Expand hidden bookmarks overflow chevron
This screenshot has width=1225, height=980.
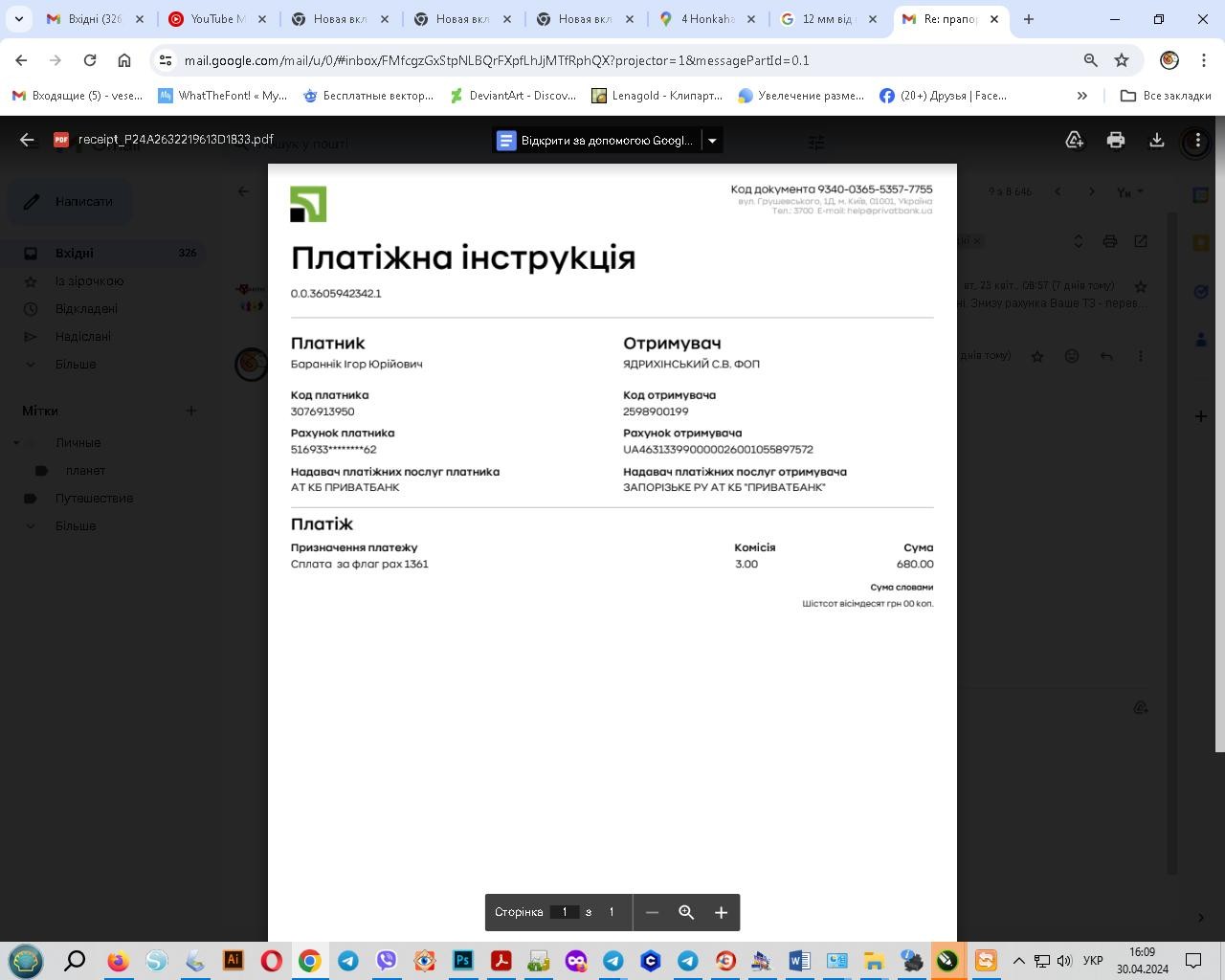click(1081, 96)
